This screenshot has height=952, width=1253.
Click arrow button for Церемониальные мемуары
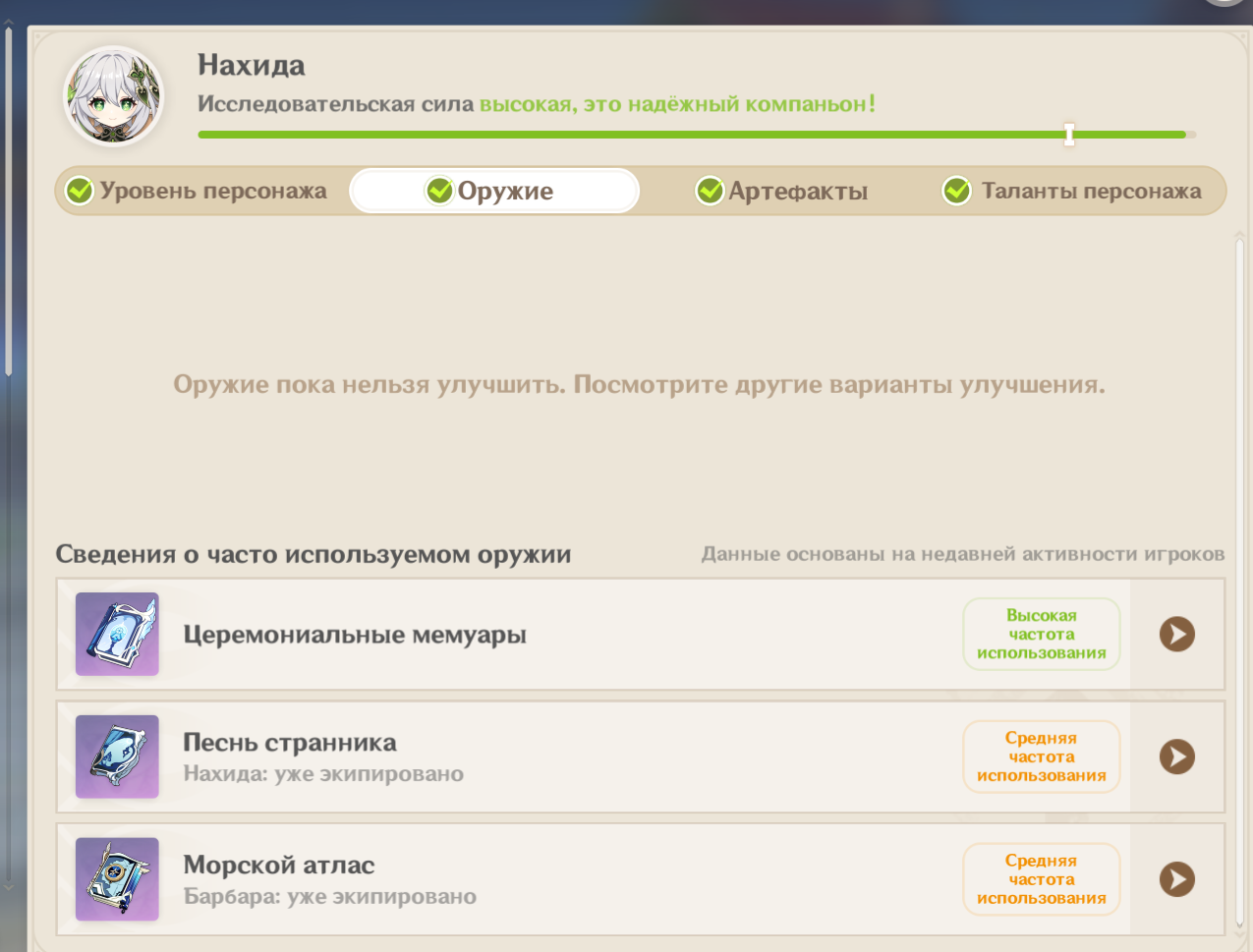pyautogui.click(x=1176, y=635)
